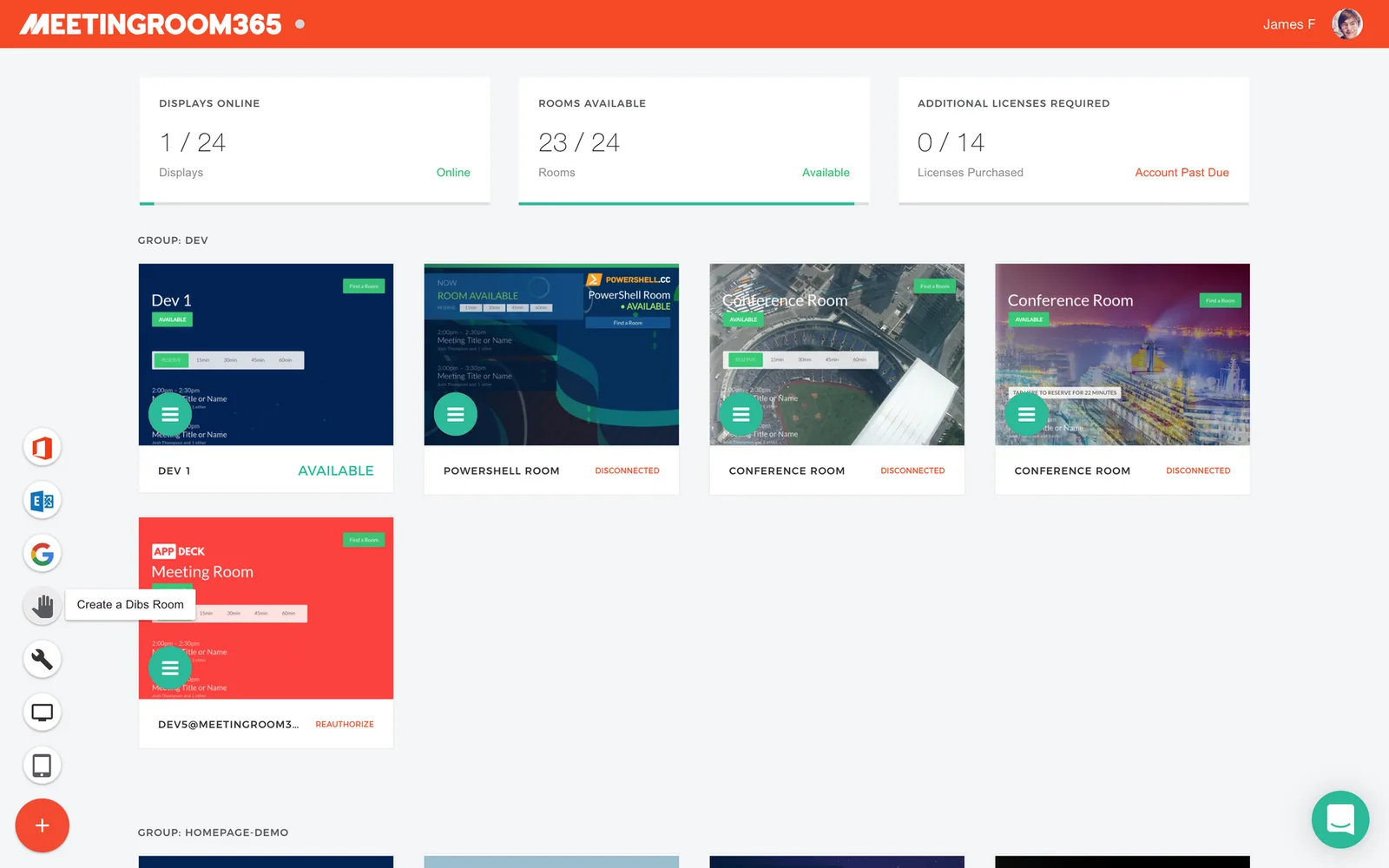The width and height of the screenshot is (1389, 868).
Task: Open the tablet device icon
Action: (x=42, y=766)
